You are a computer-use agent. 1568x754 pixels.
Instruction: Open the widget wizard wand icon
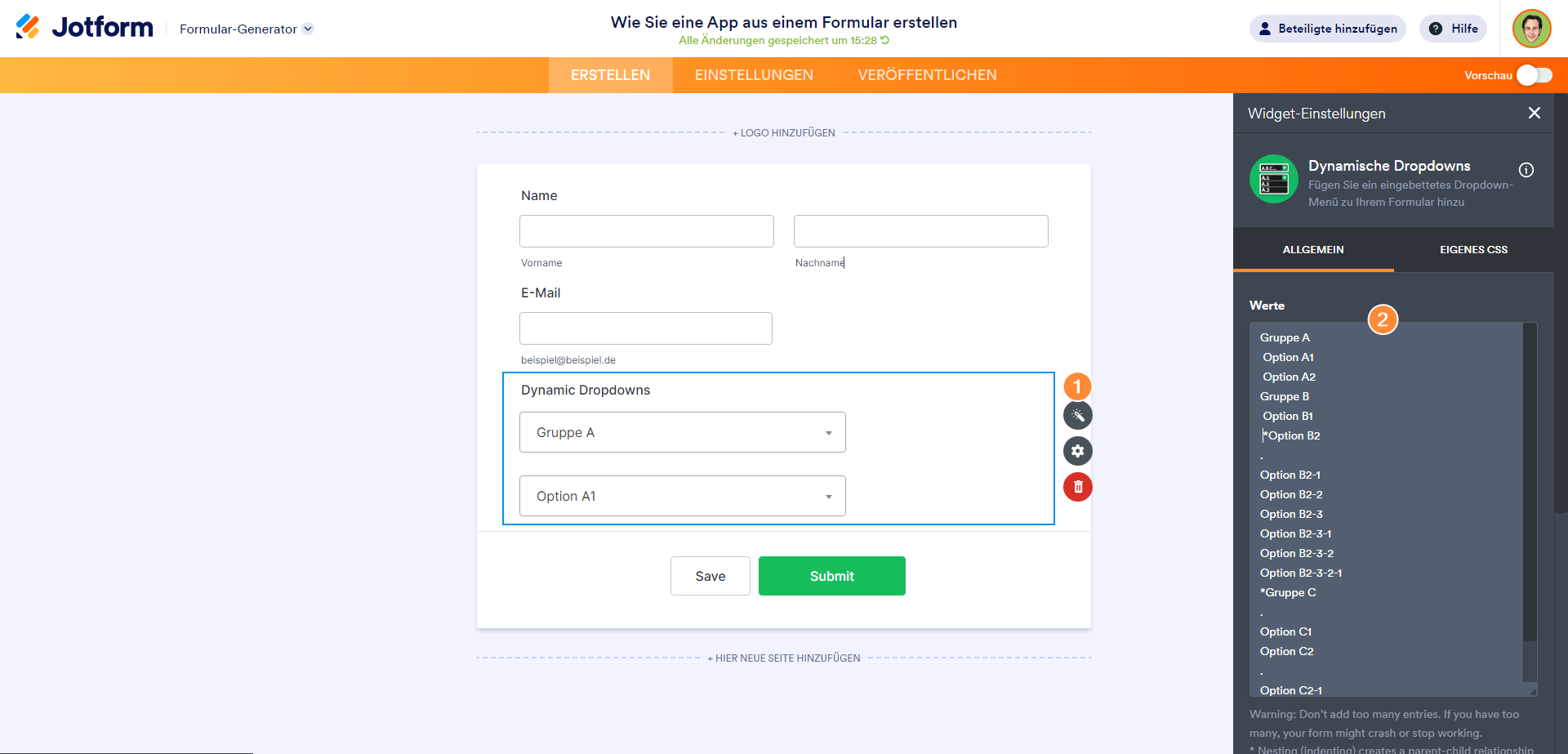coord(1077,416)
